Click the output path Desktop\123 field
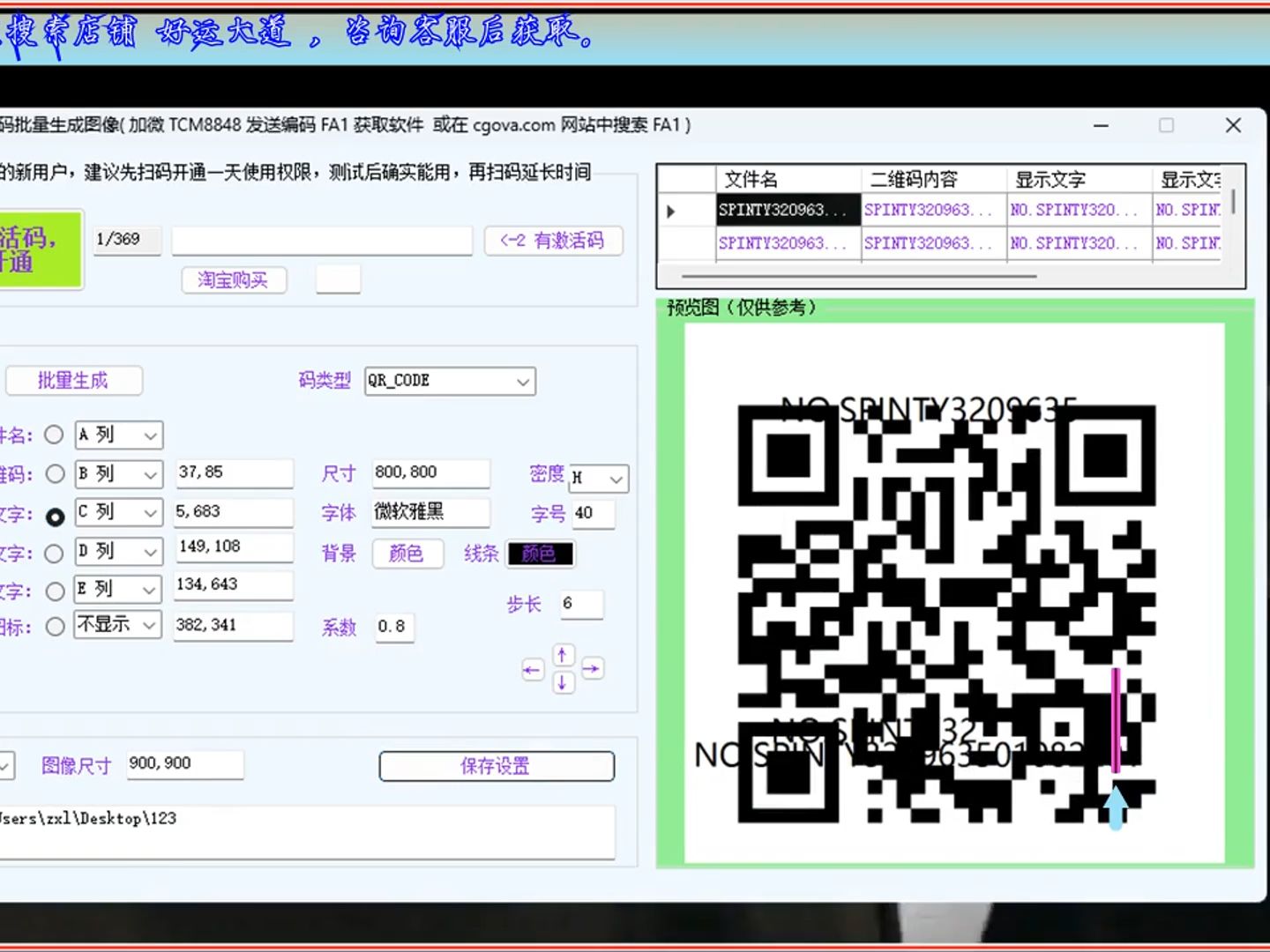Viewport: 1270px width, 952px height. [307, 831]
